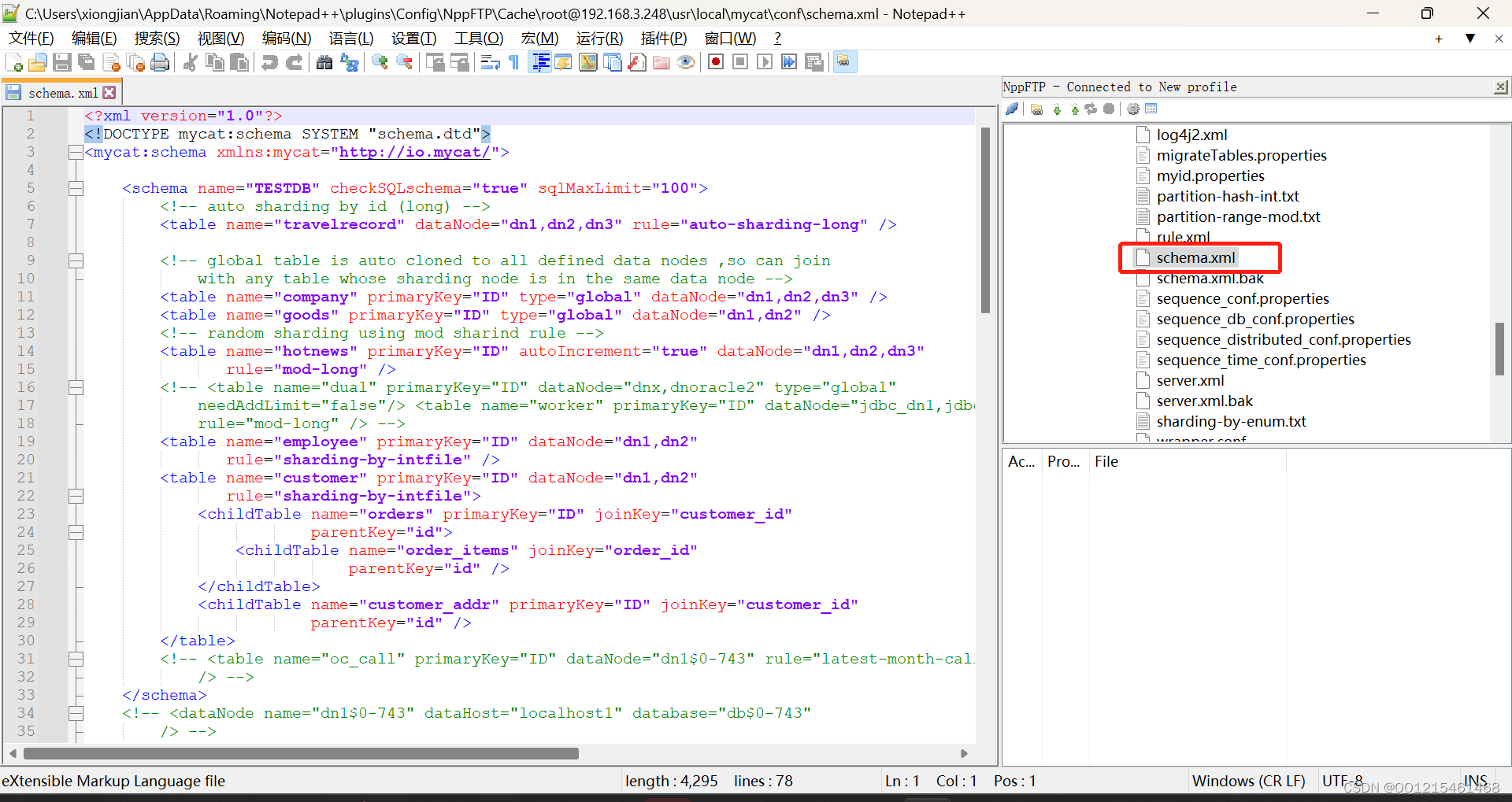Undo the last edit

(269, 62)
